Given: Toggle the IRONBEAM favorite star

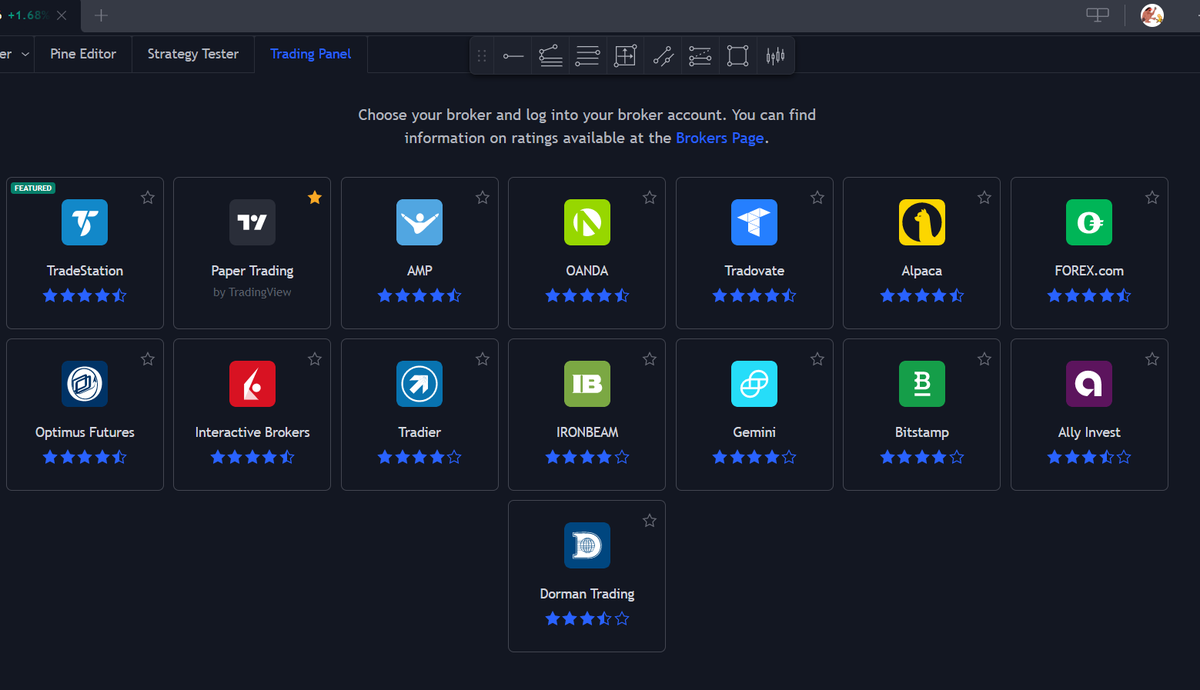Looking at the screenshot, I should [x=650, y=359].
